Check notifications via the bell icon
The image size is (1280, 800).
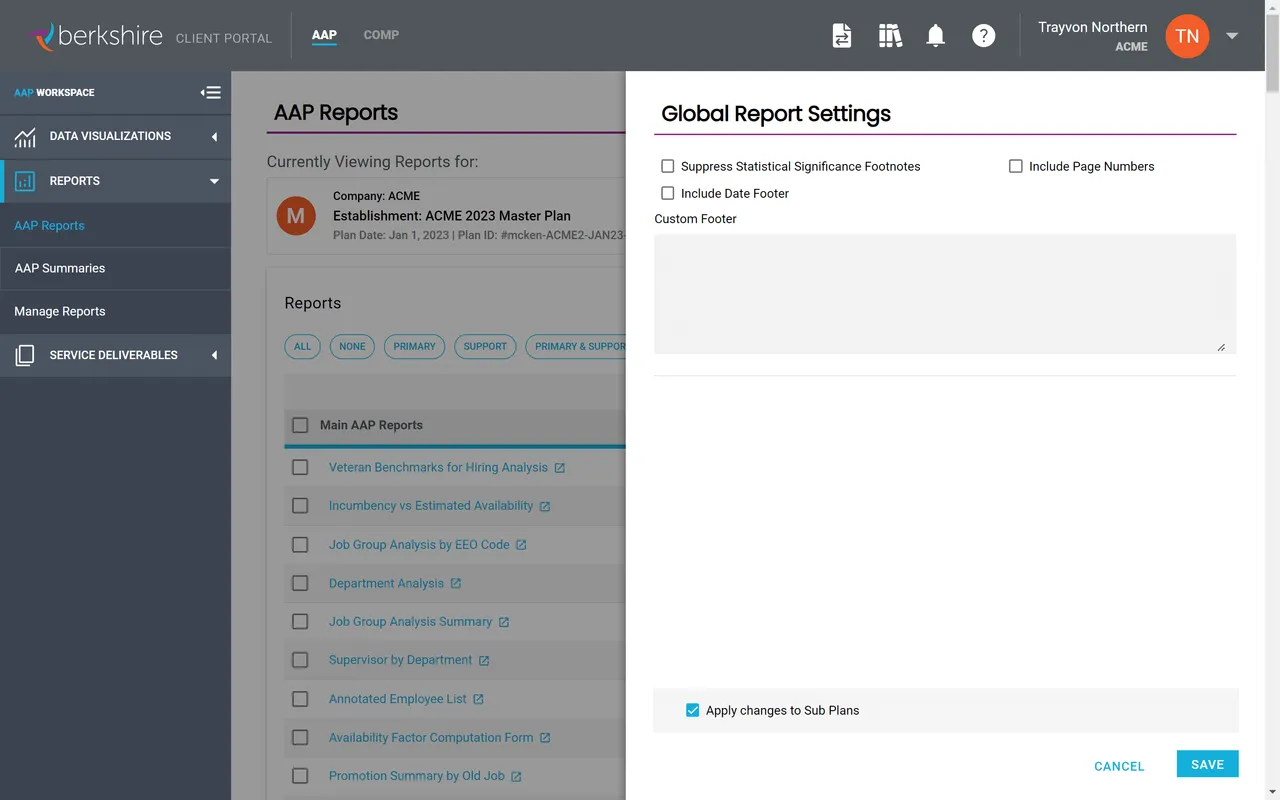[935, 35]
